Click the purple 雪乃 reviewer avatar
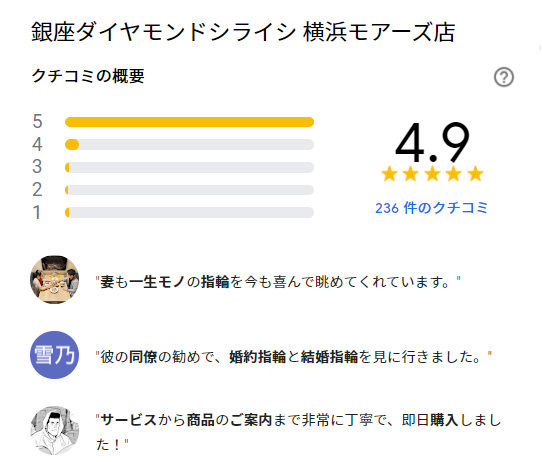This screenshot has width=542, height=462. (55, 355)
